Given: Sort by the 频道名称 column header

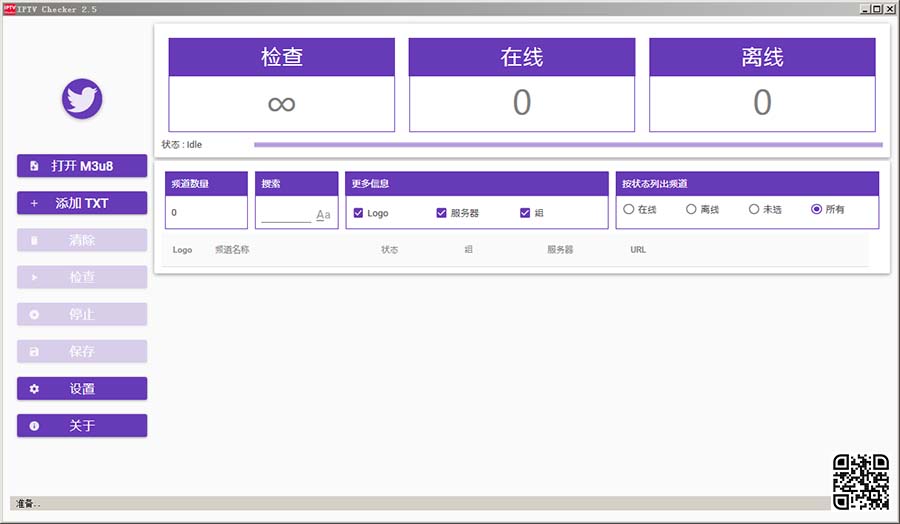Looking at the screenshot, I should click(232, 250).
